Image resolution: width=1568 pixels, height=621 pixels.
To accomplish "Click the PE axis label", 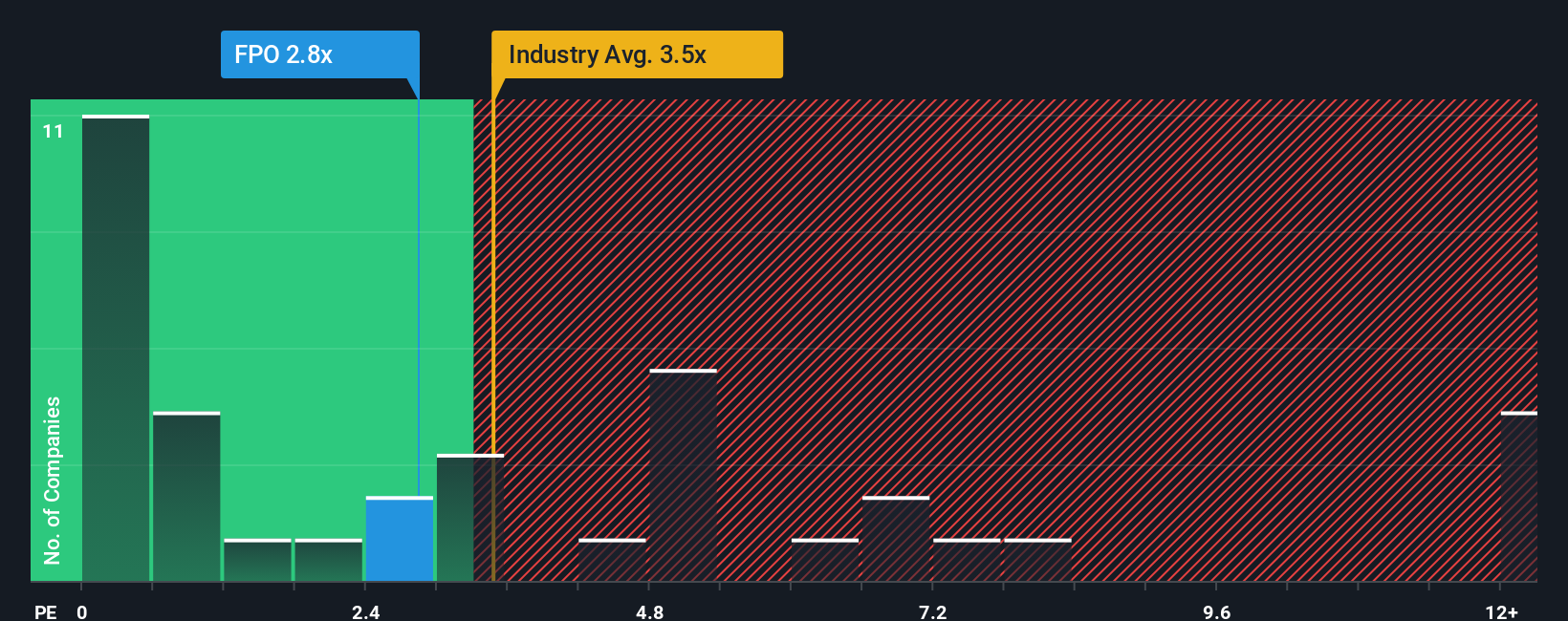I will click(x=45, y=612).
